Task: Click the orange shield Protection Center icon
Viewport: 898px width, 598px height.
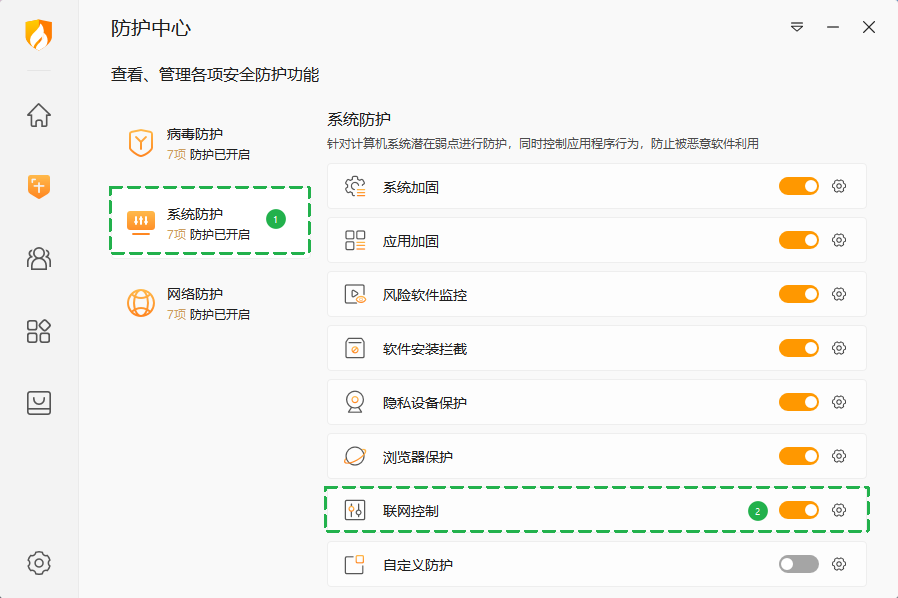Action: point(39,186)
